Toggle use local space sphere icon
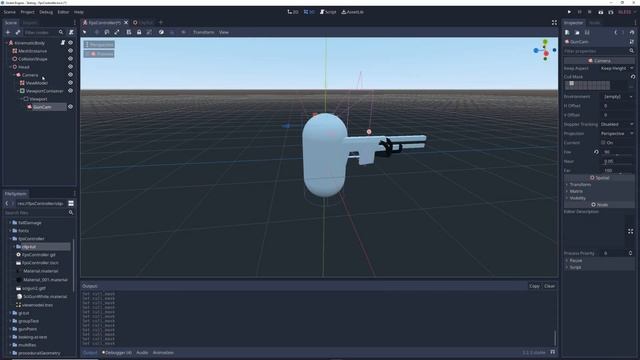This screenshot has height=360, width=640. pos(161,32)
